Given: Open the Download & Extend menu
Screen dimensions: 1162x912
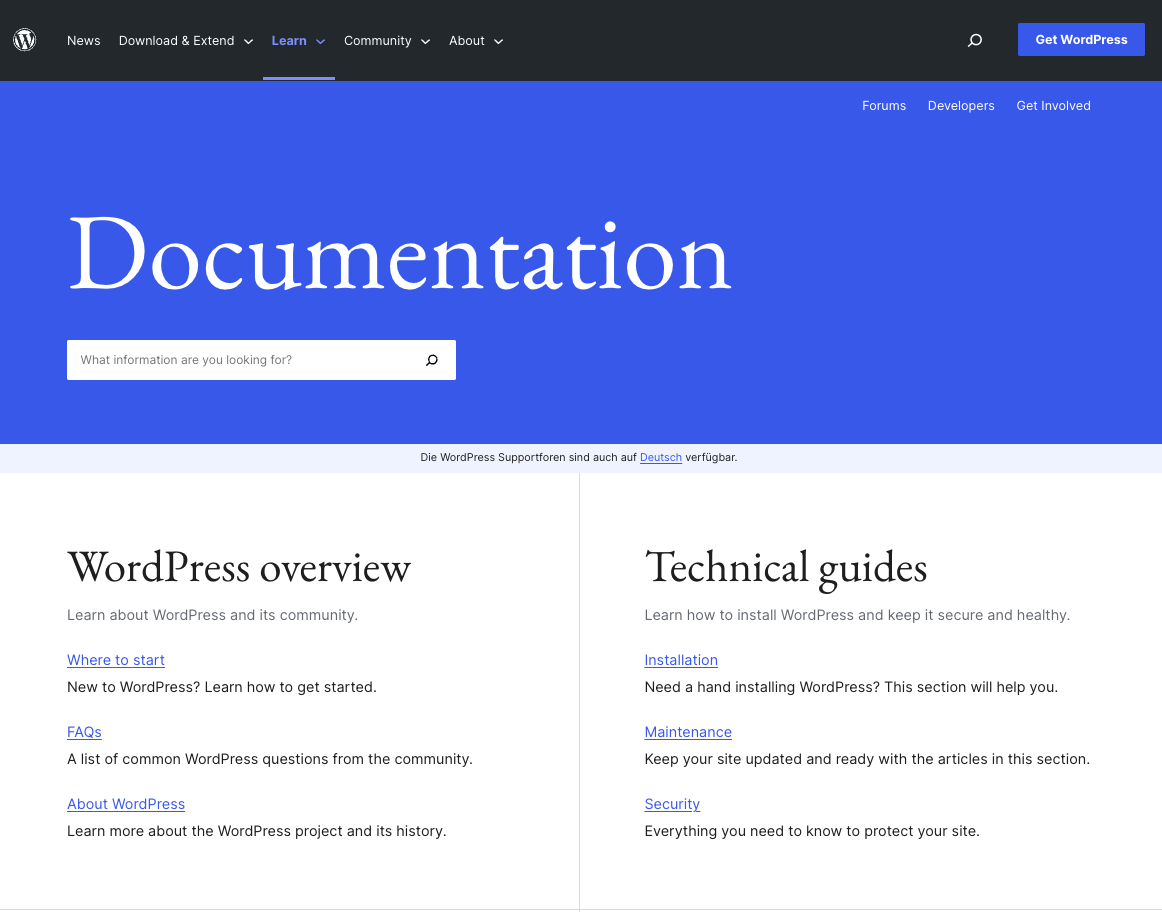Looking at the screenshot, I should (176, 41).
